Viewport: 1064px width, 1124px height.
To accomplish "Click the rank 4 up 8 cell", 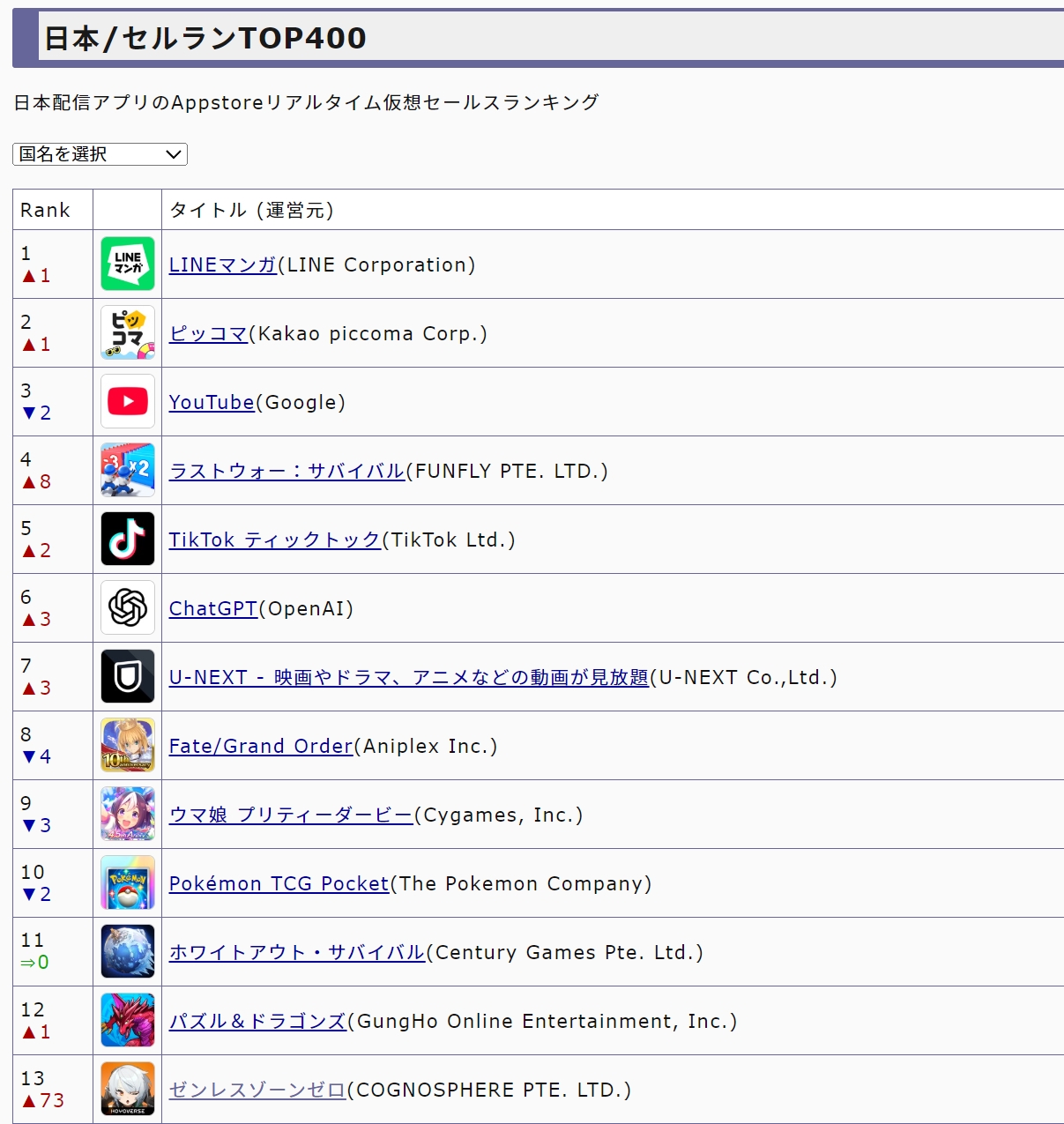I will (53, 470).
